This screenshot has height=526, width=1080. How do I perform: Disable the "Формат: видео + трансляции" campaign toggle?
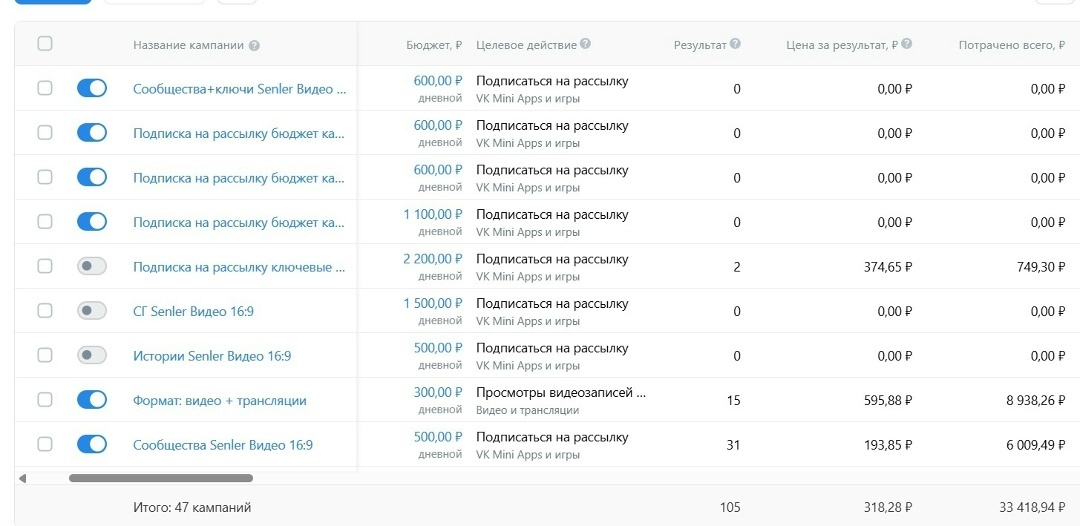[x=92, y=400]
